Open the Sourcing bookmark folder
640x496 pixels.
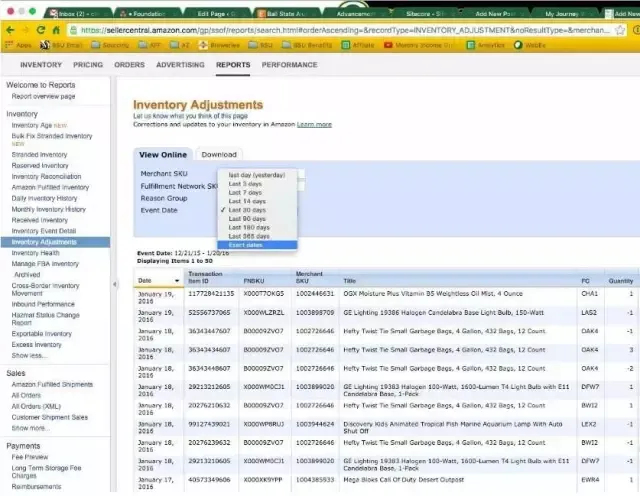(110, 45)
